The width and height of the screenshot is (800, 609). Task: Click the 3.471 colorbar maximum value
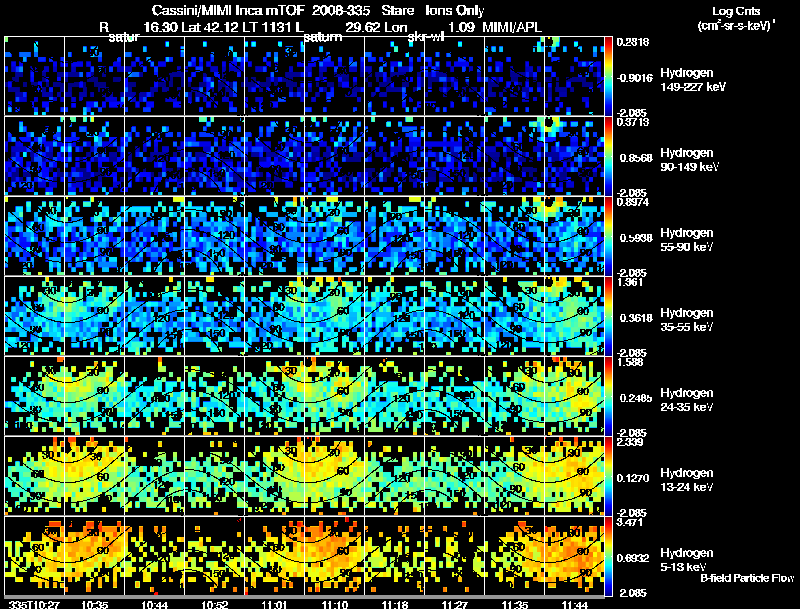[630, 522]
